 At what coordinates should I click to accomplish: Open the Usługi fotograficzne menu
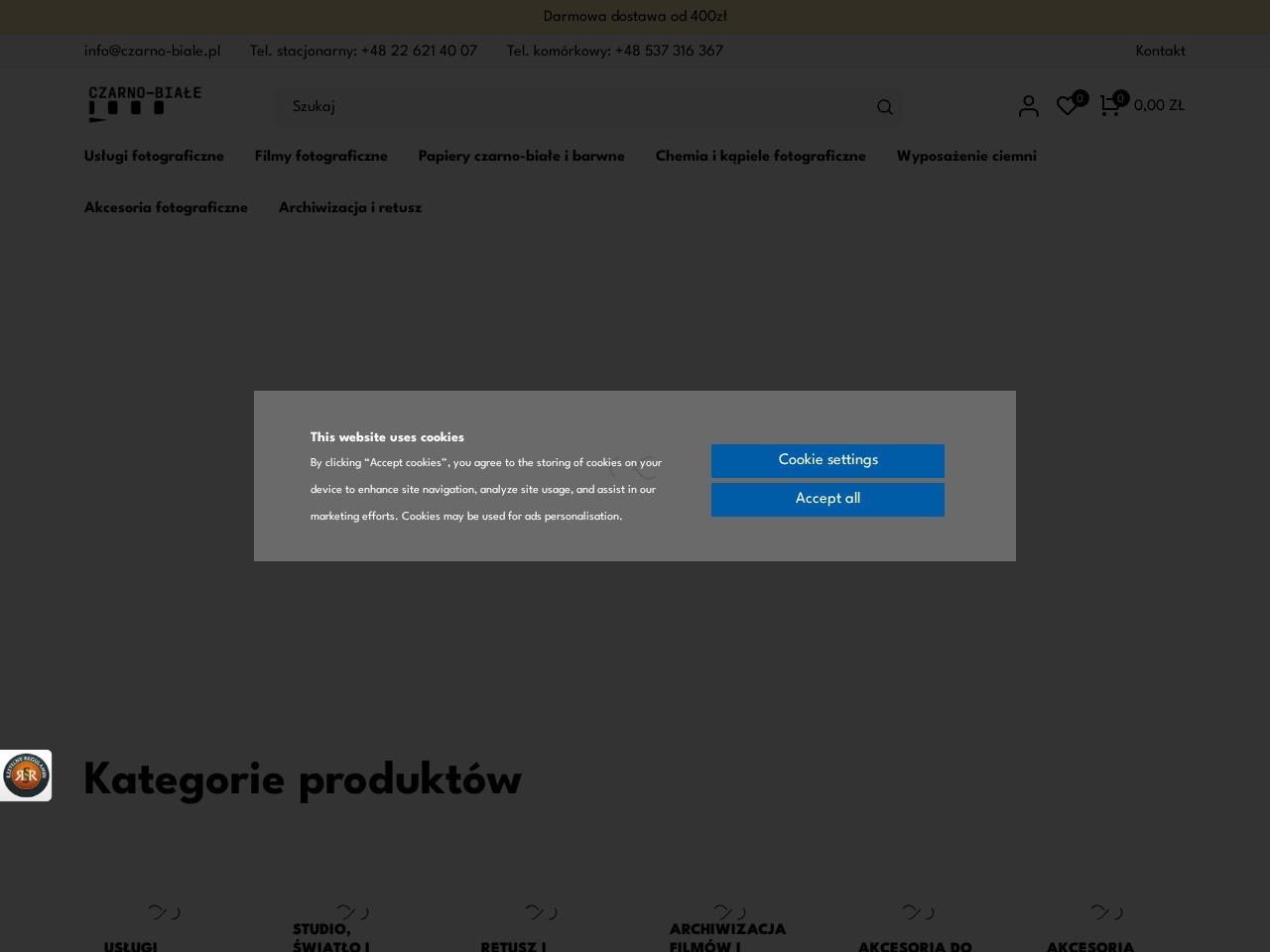pyautogui.click(x=154, y=157)
